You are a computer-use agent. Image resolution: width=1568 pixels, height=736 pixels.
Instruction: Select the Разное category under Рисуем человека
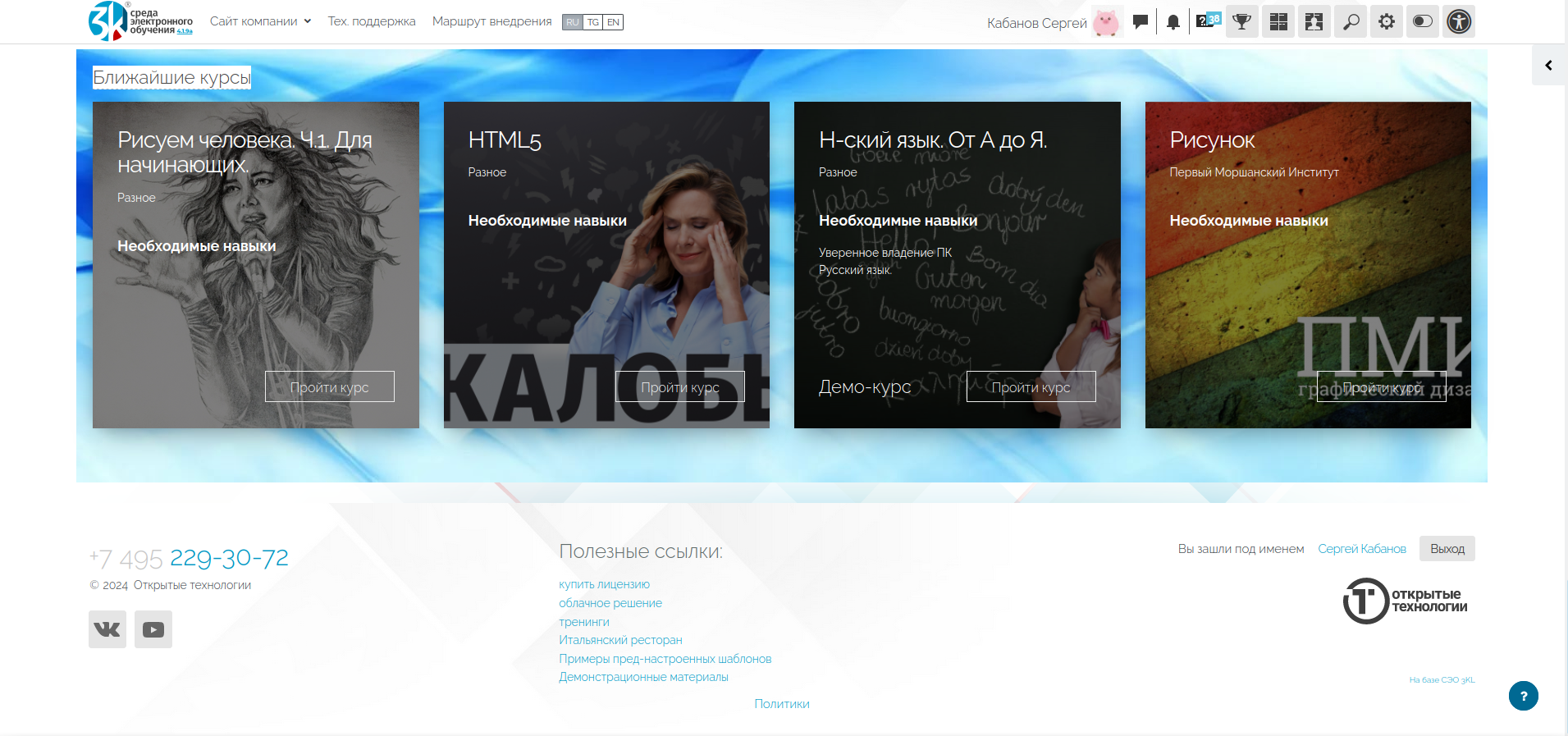(136, 198)
